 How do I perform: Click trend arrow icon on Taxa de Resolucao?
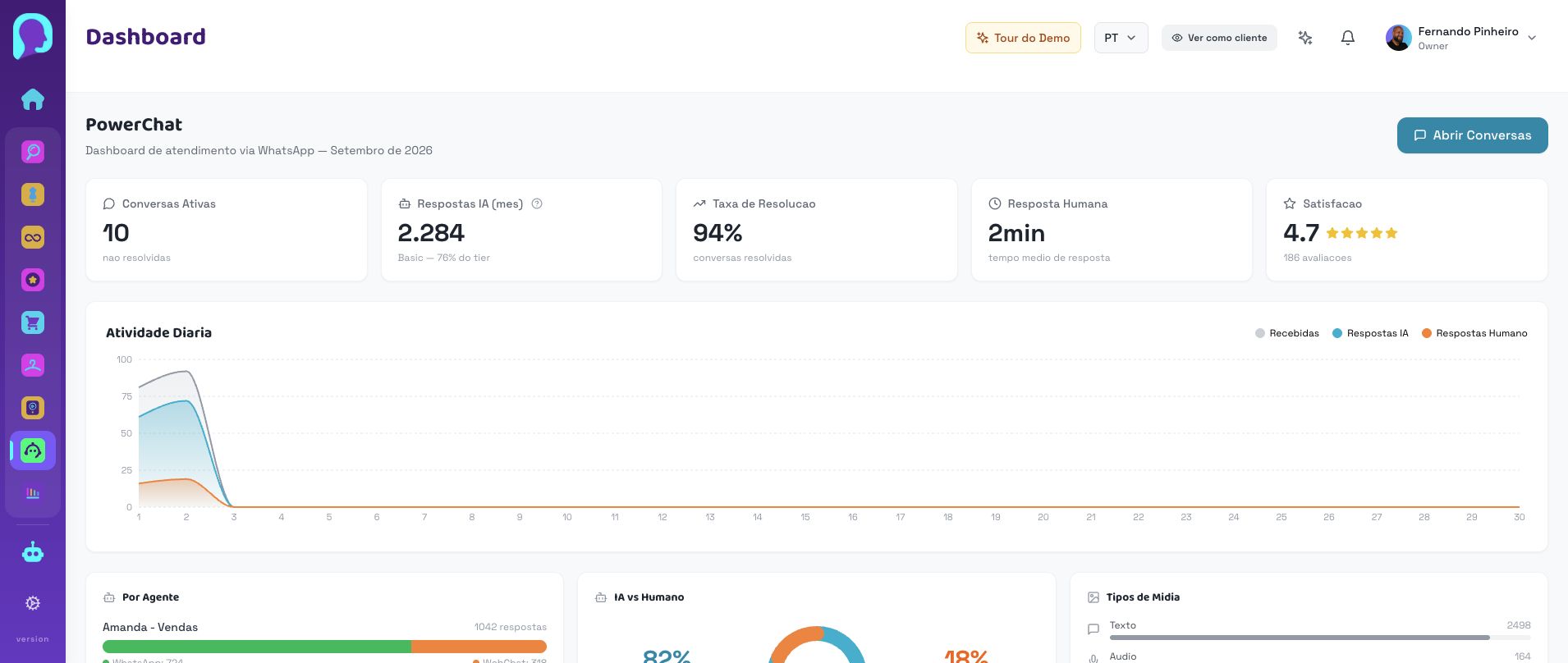699,203
